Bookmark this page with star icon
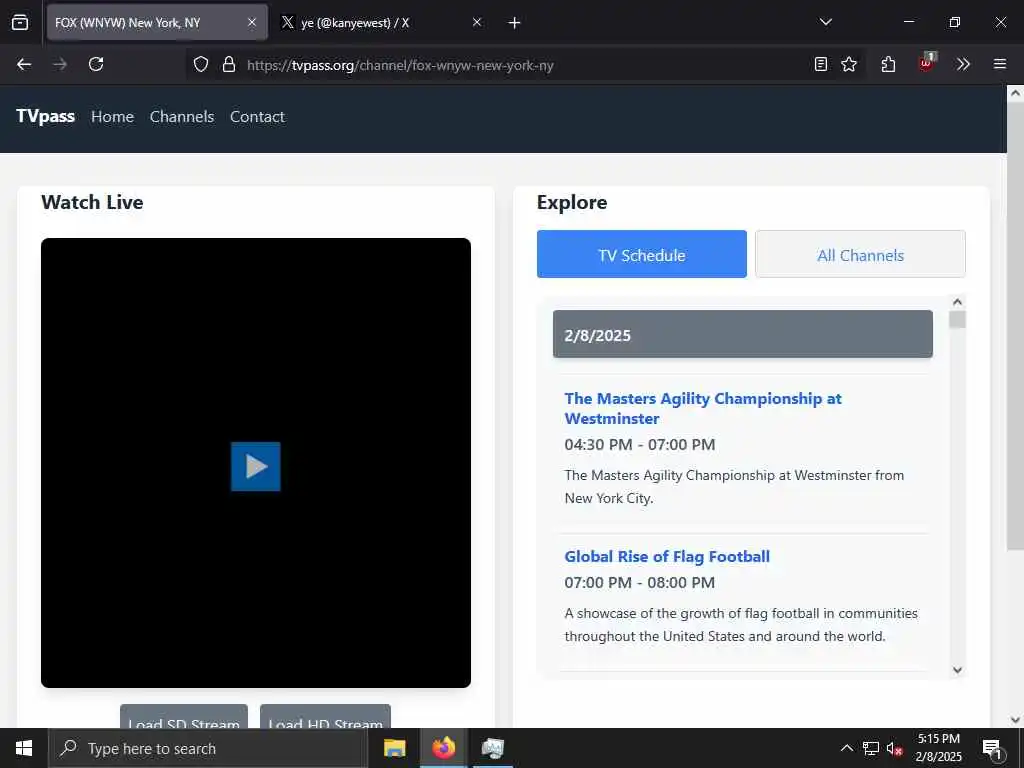Viewport: 1024px width, 768px height. click(849, 64)
